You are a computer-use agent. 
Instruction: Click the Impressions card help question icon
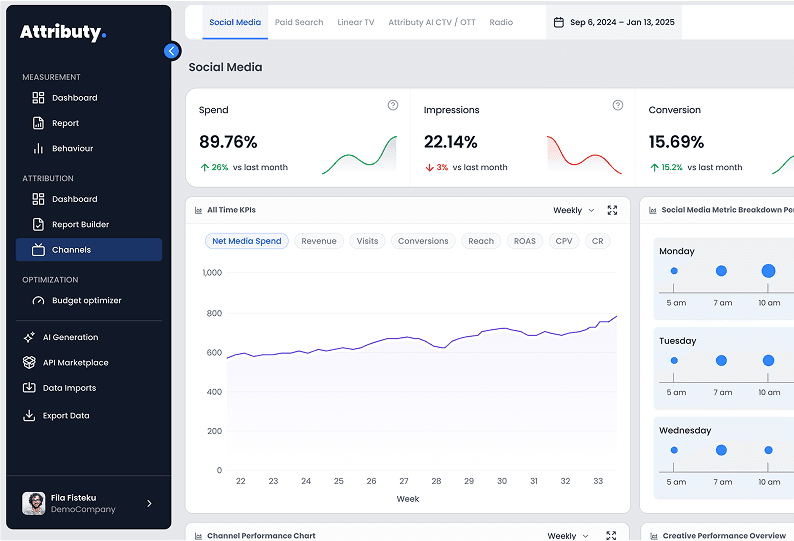coord(618,105)
